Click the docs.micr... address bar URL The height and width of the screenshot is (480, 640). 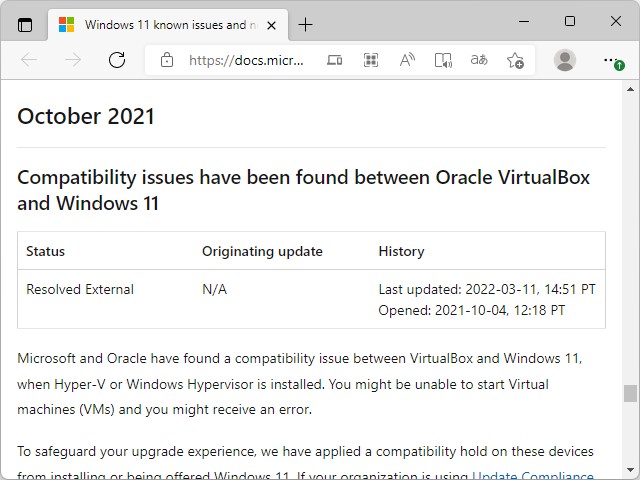[246, 60]
